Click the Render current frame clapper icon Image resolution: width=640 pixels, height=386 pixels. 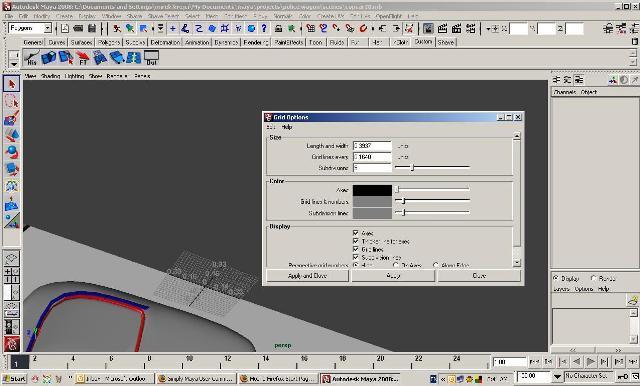[442, 28]
